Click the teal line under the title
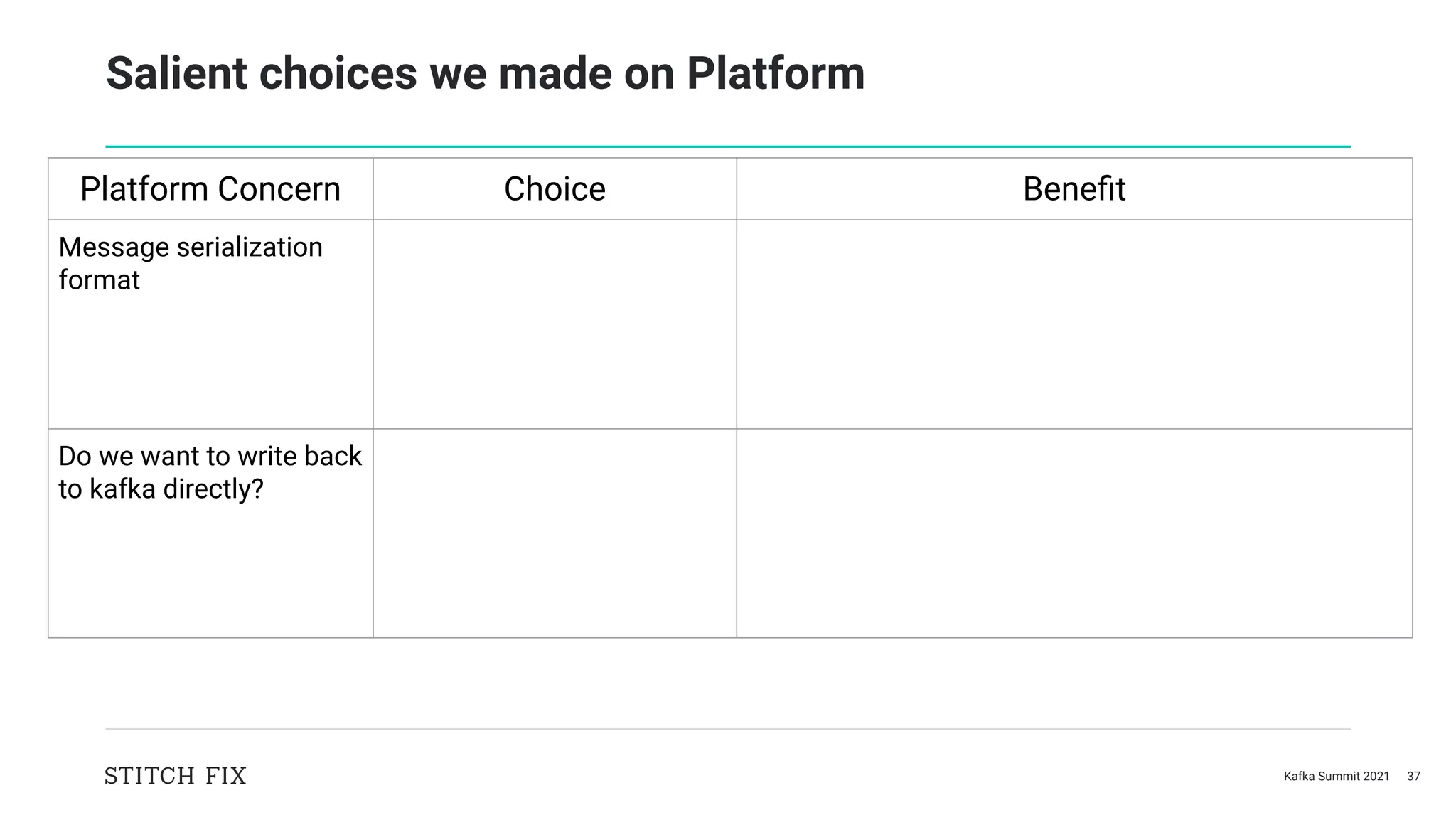 click(728, 147)
